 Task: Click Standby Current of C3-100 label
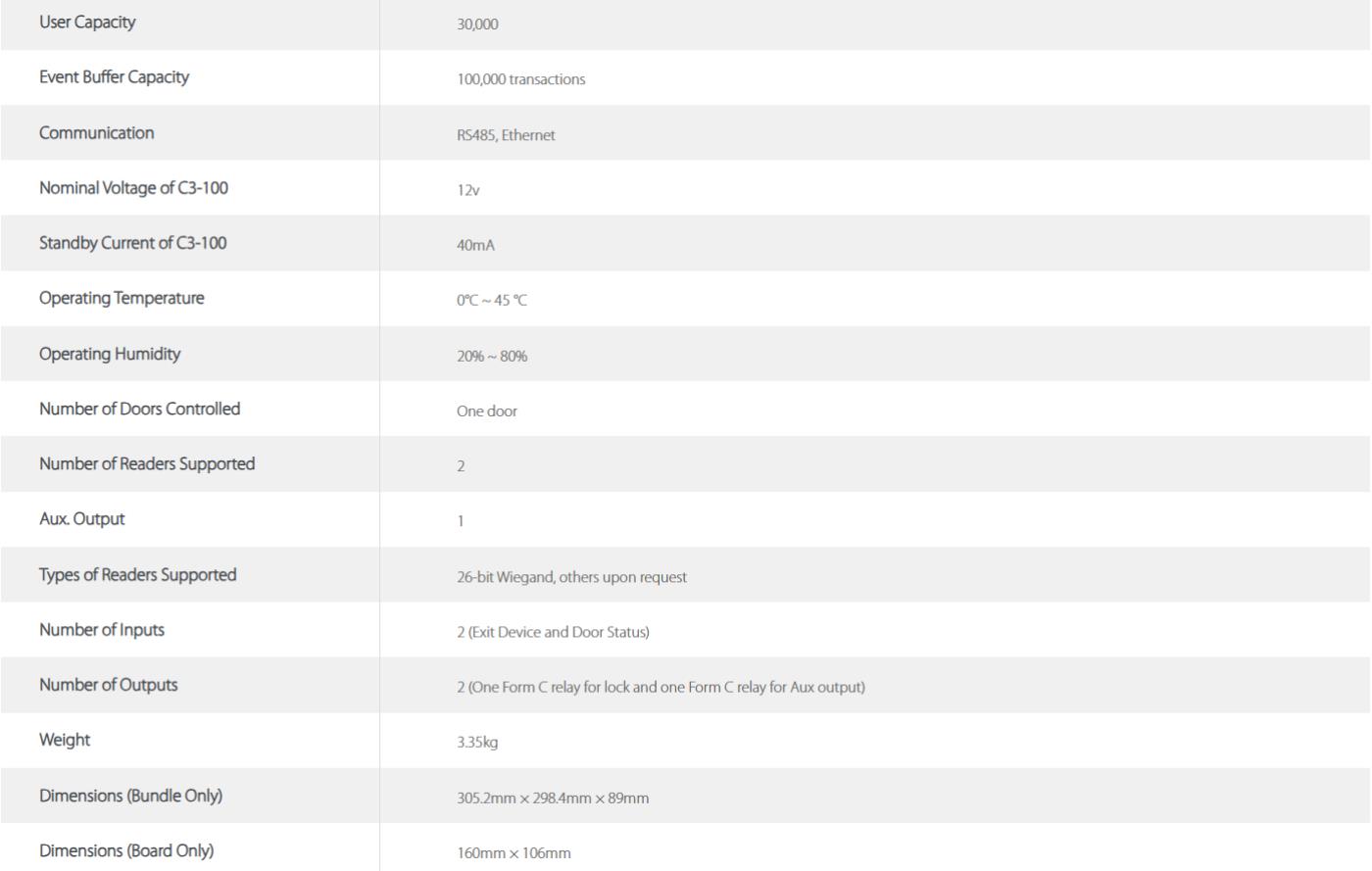pyautogui.click(x=132, y=242)
